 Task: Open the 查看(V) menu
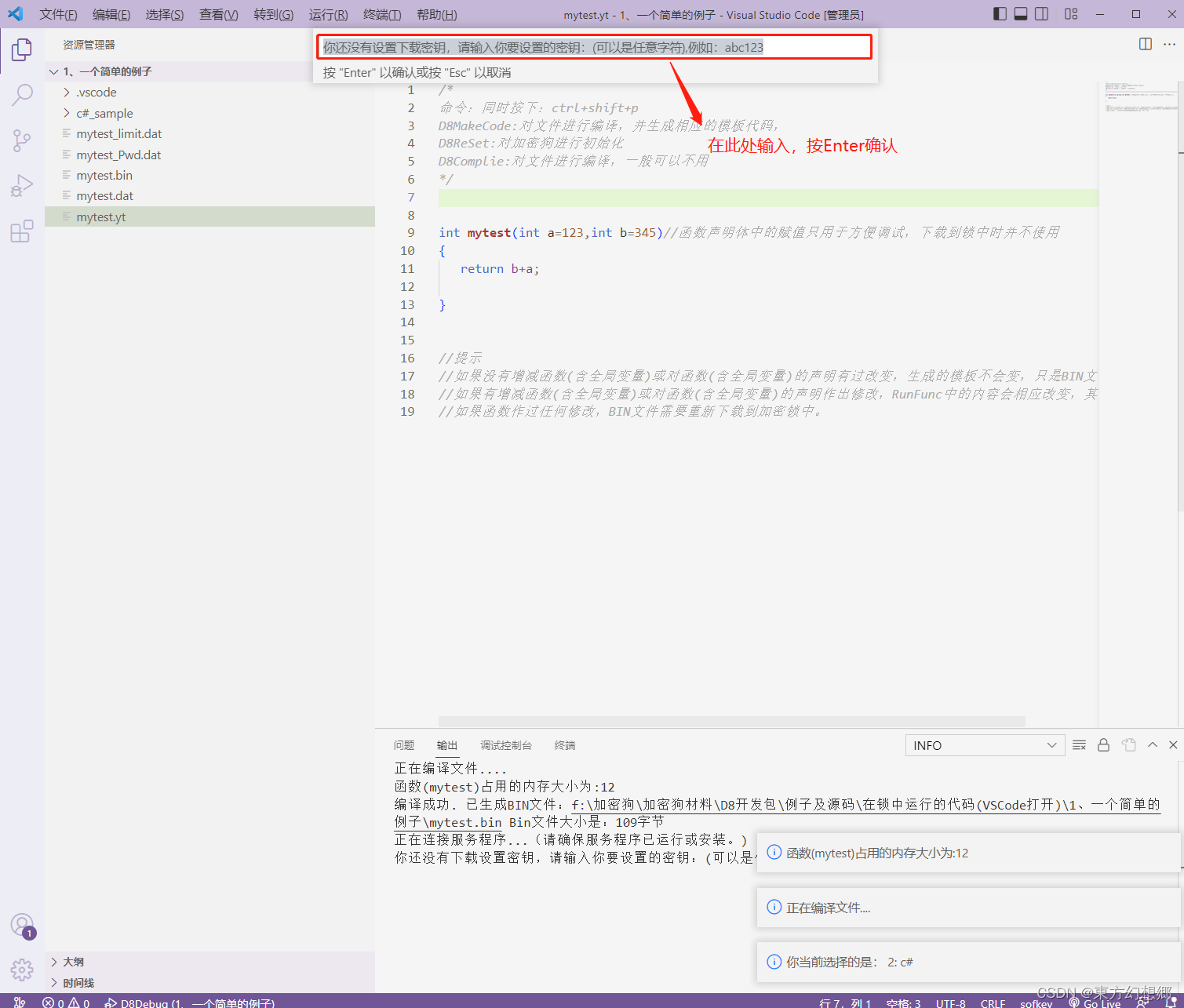218,14
